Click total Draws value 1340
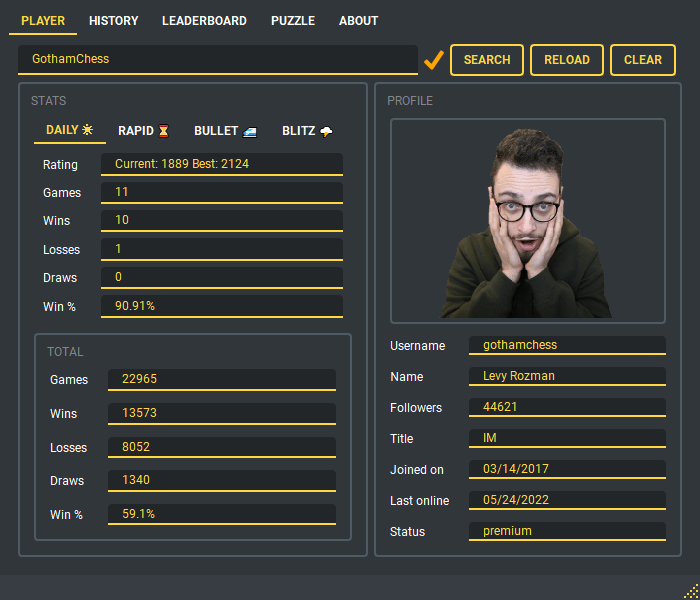 click(222, 480)
